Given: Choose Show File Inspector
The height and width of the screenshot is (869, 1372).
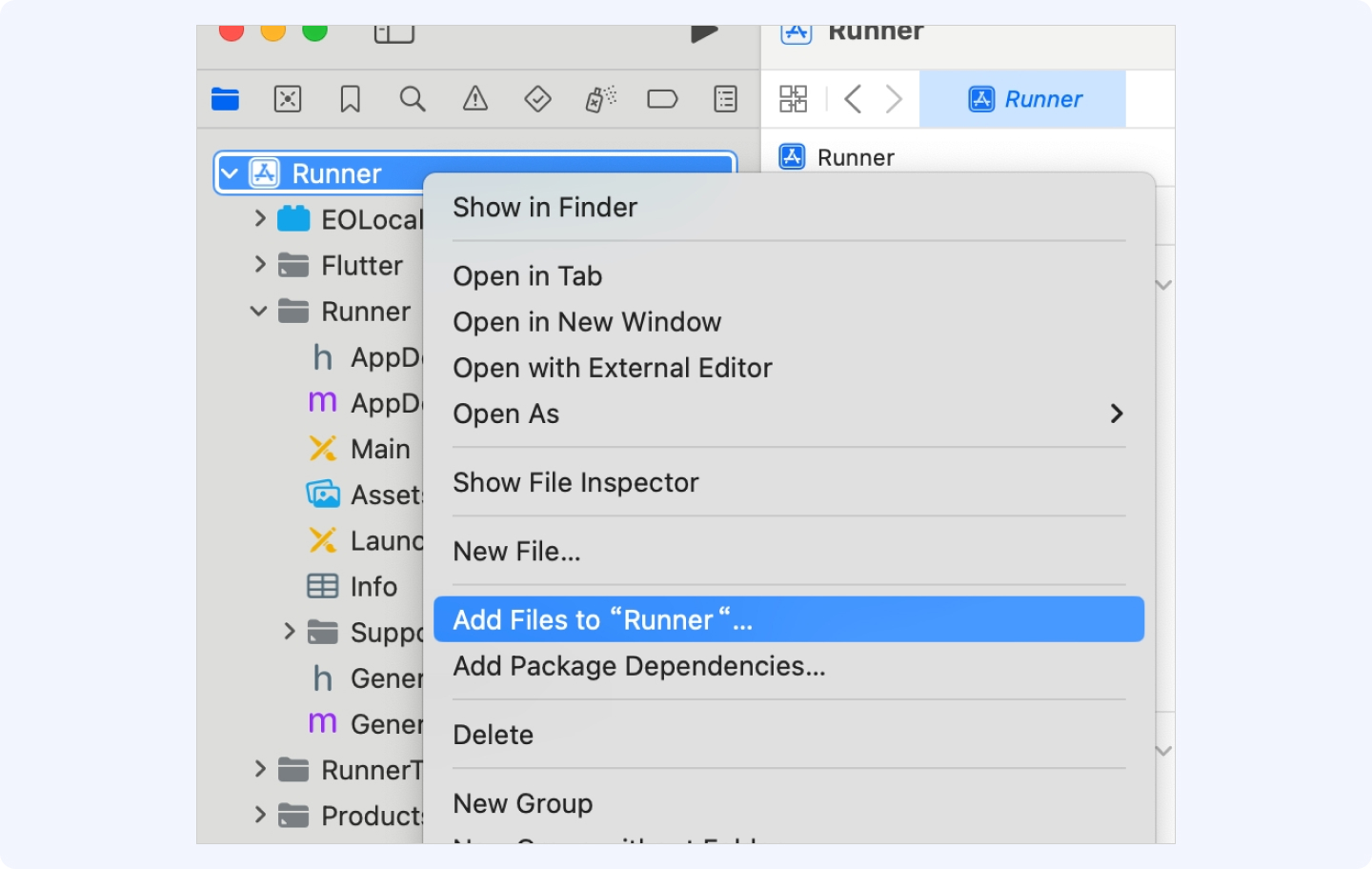Looking at the screenshot, I should [789, 482].
